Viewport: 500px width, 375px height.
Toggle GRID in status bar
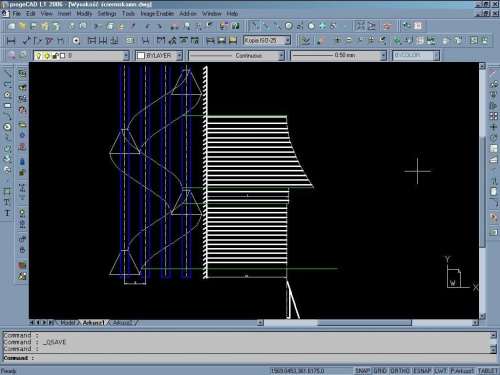(380, 371)
